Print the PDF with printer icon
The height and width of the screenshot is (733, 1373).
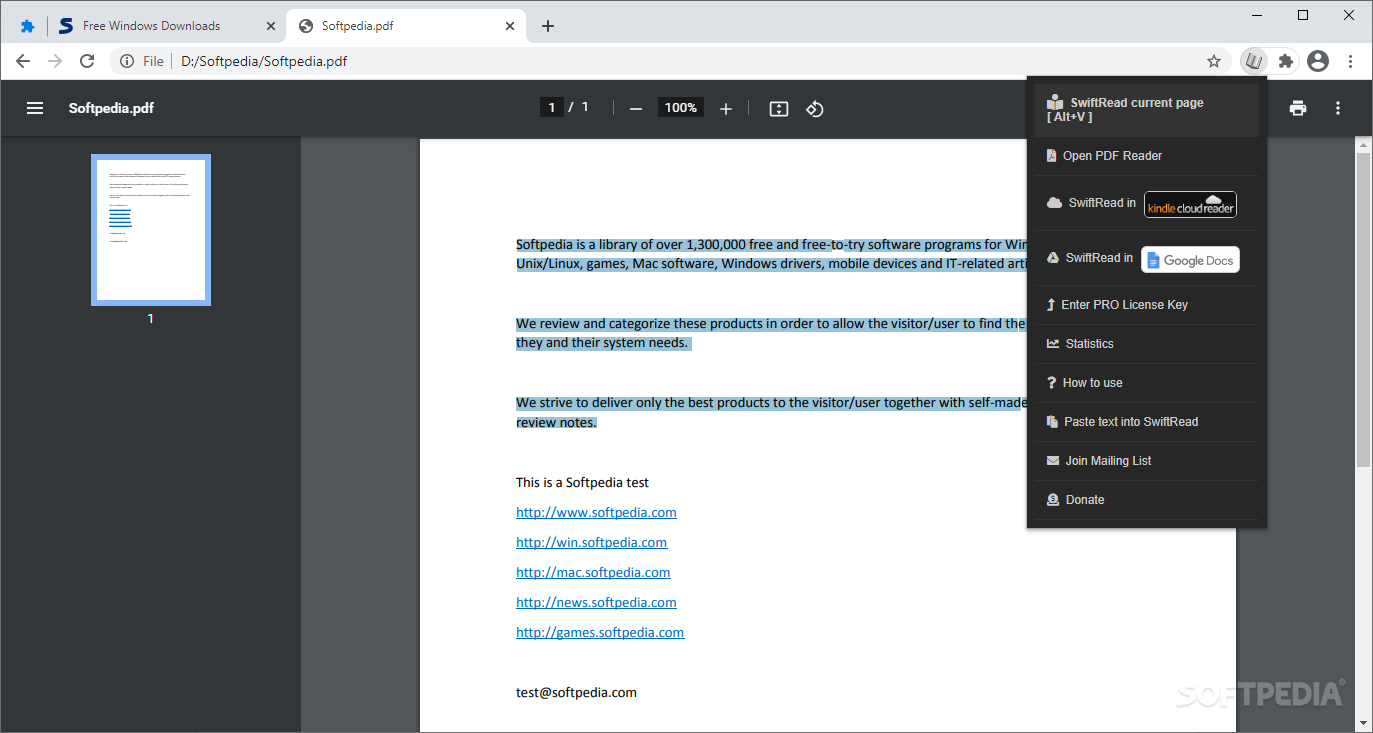(1298, 108)
